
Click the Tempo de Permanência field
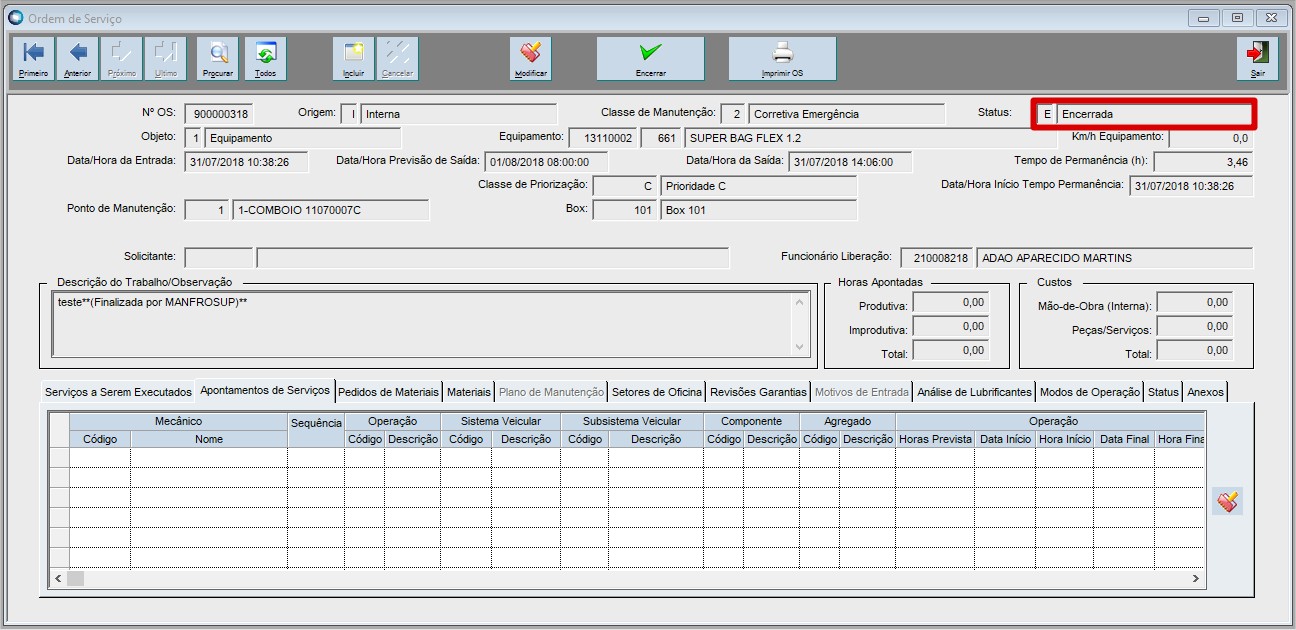click(x=1203, y=162)
